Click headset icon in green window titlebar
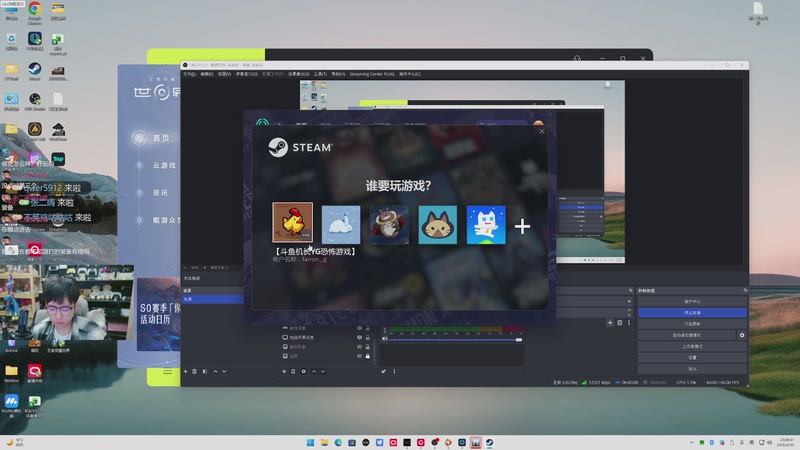This screenshot has height=450, width=800. pos(577,59)
